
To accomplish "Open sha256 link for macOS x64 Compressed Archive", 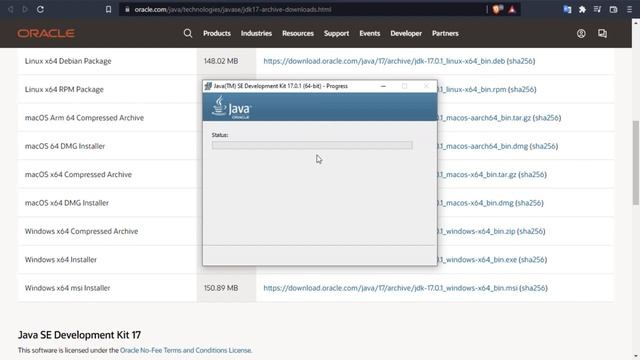I will 532,174.
